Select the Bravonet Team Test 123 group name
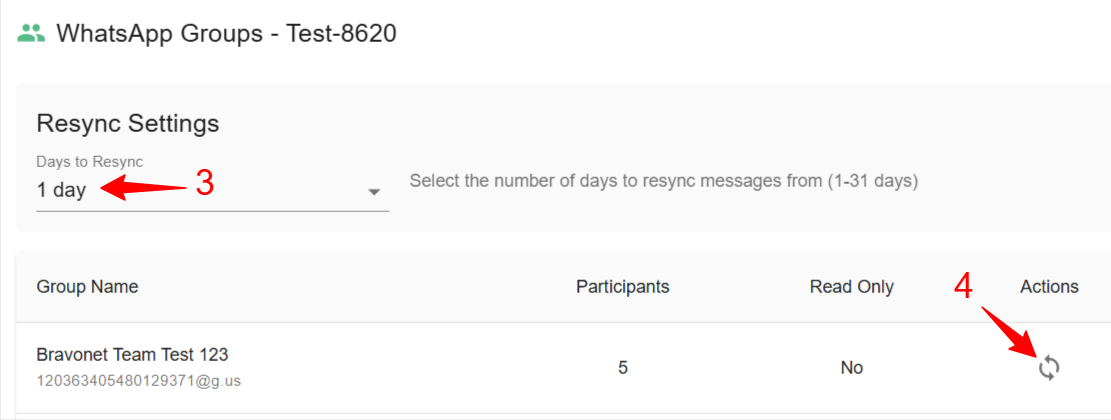This screenshot has width=1111, height=420. (132, 355)
